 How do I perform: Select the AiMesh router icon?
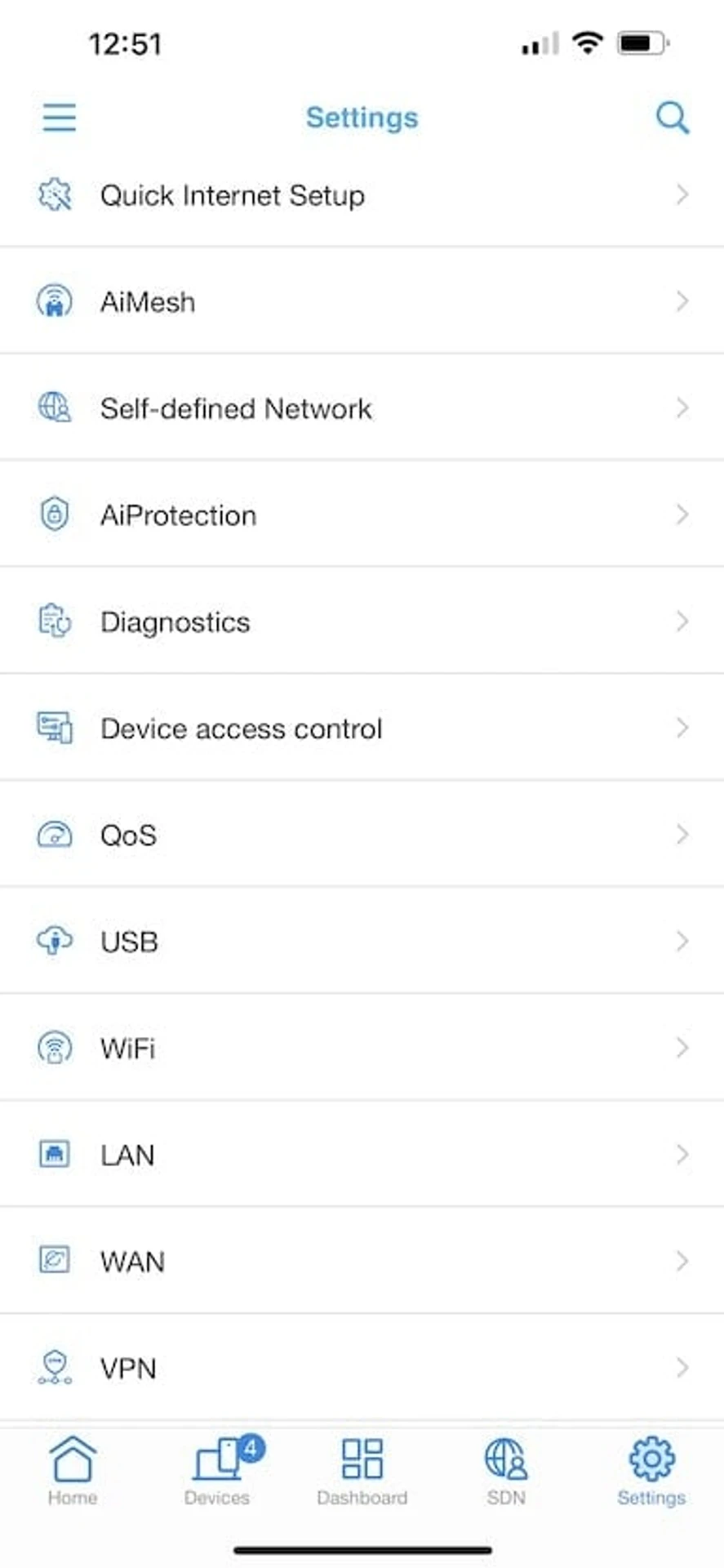[55, 301]
